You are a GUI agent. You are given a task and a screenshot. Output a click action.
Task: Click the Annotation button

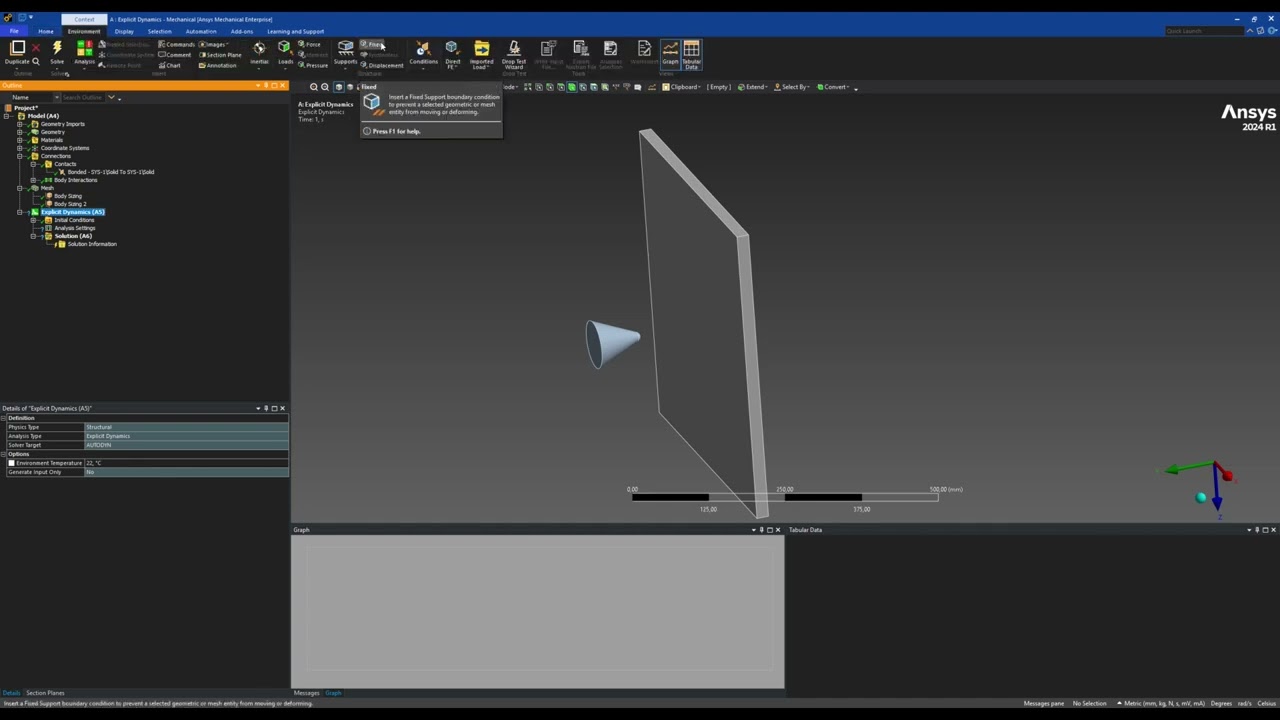coord(218,65)
